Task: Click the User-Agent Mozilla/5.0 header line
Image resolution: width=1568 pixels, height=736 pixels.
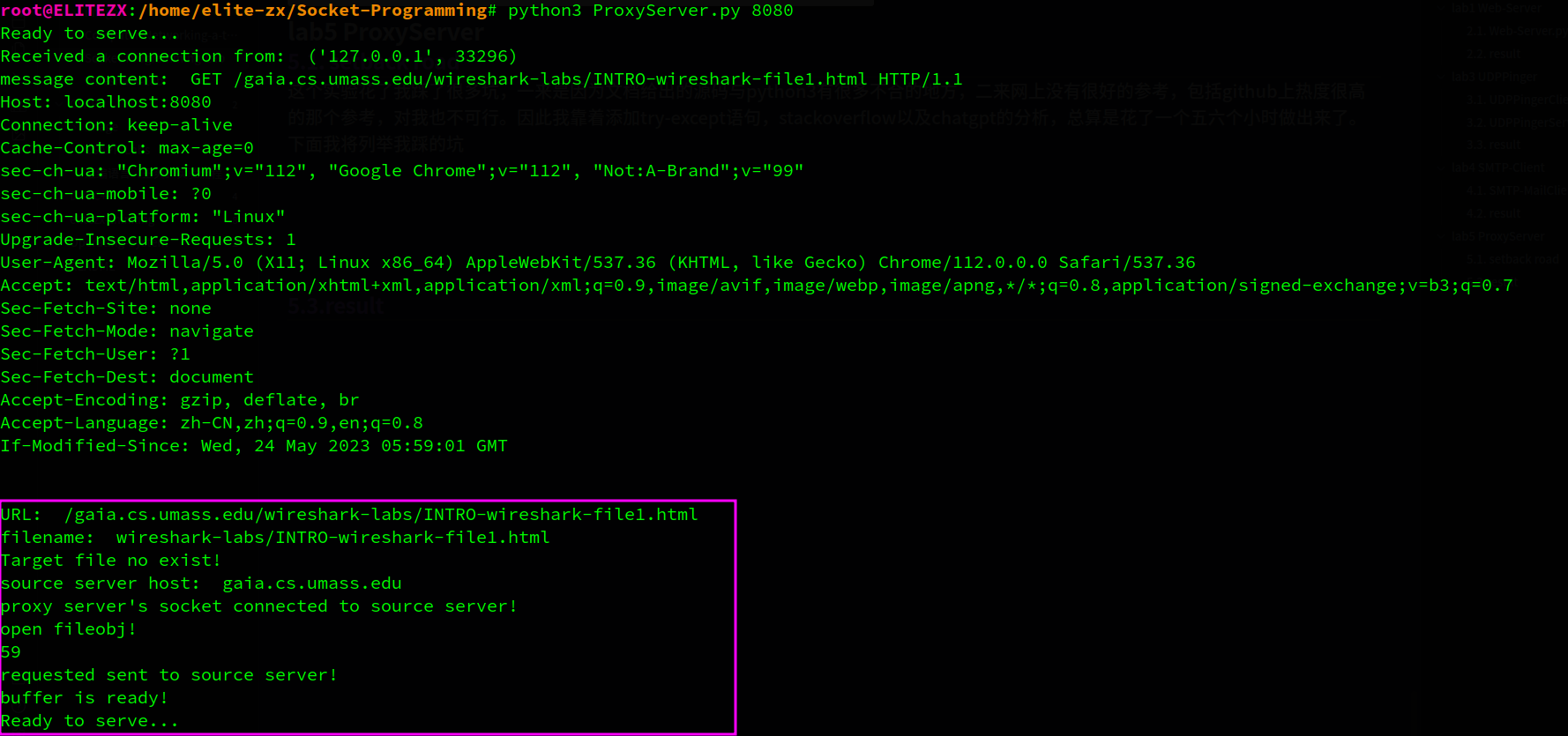Action: 598,263
